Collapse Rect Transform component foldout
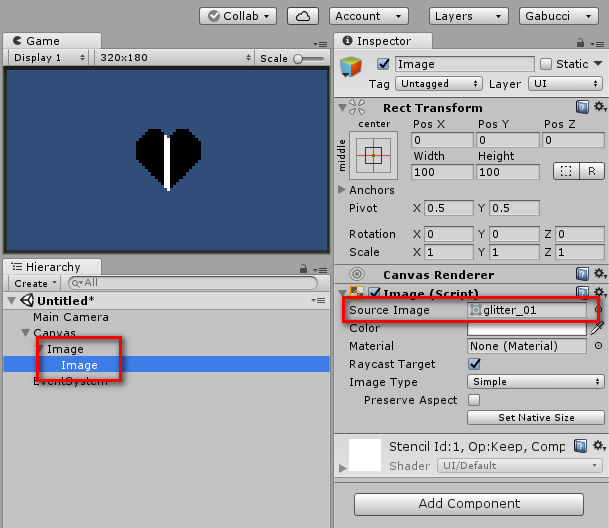 click(x=342, y=108)
